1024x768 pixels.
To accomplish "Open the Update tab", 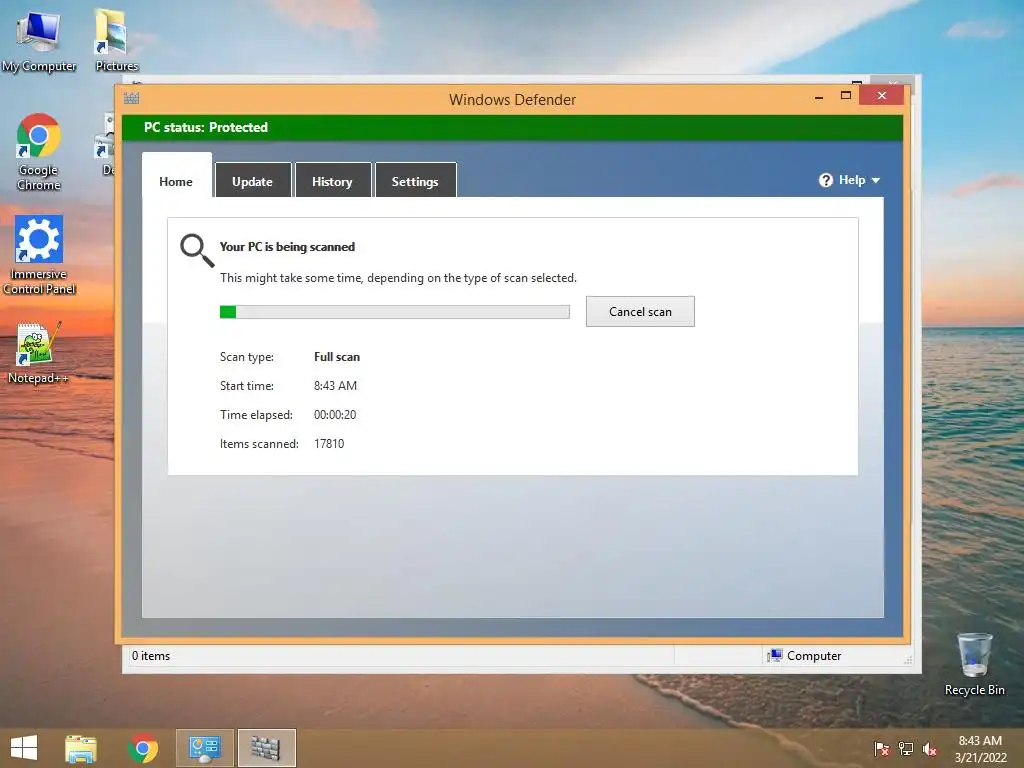I will 253,182.
